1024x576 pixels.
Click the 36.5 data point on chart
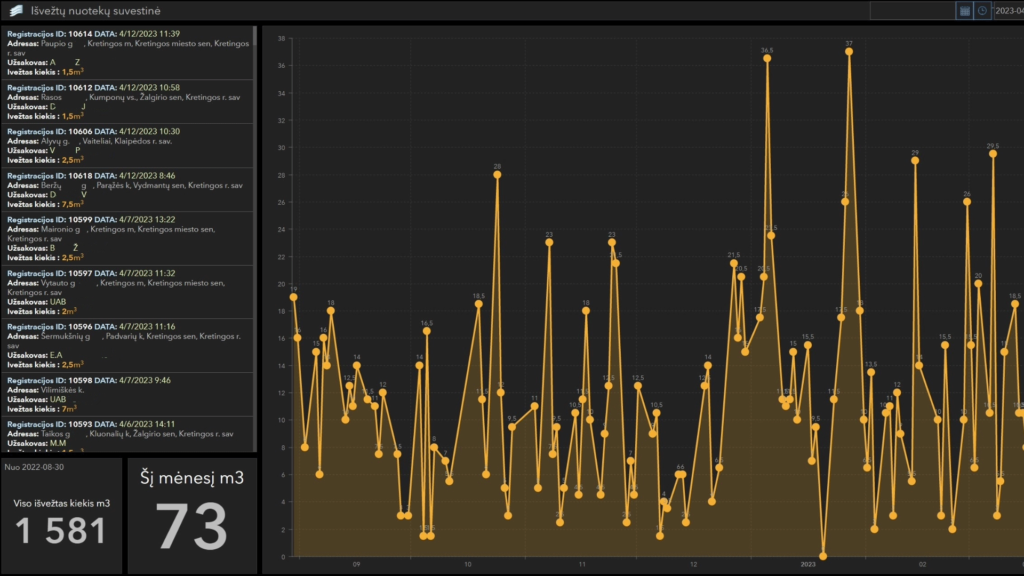pos(767,58)
